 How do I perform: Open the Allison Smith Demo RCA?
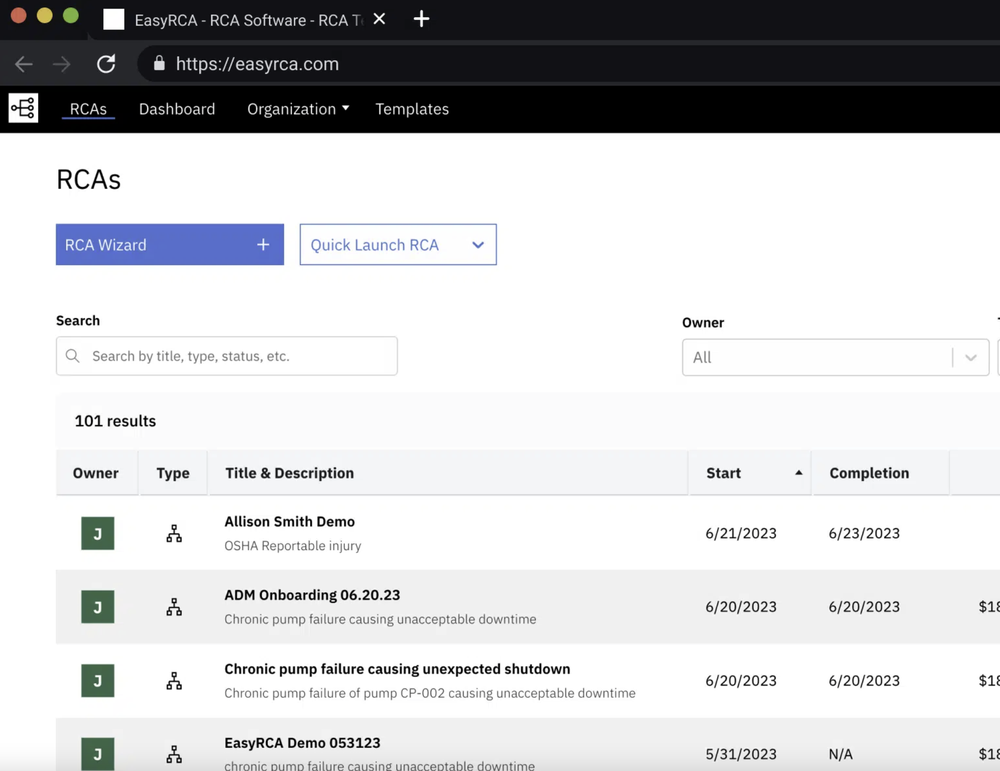[x=290, y=522]
